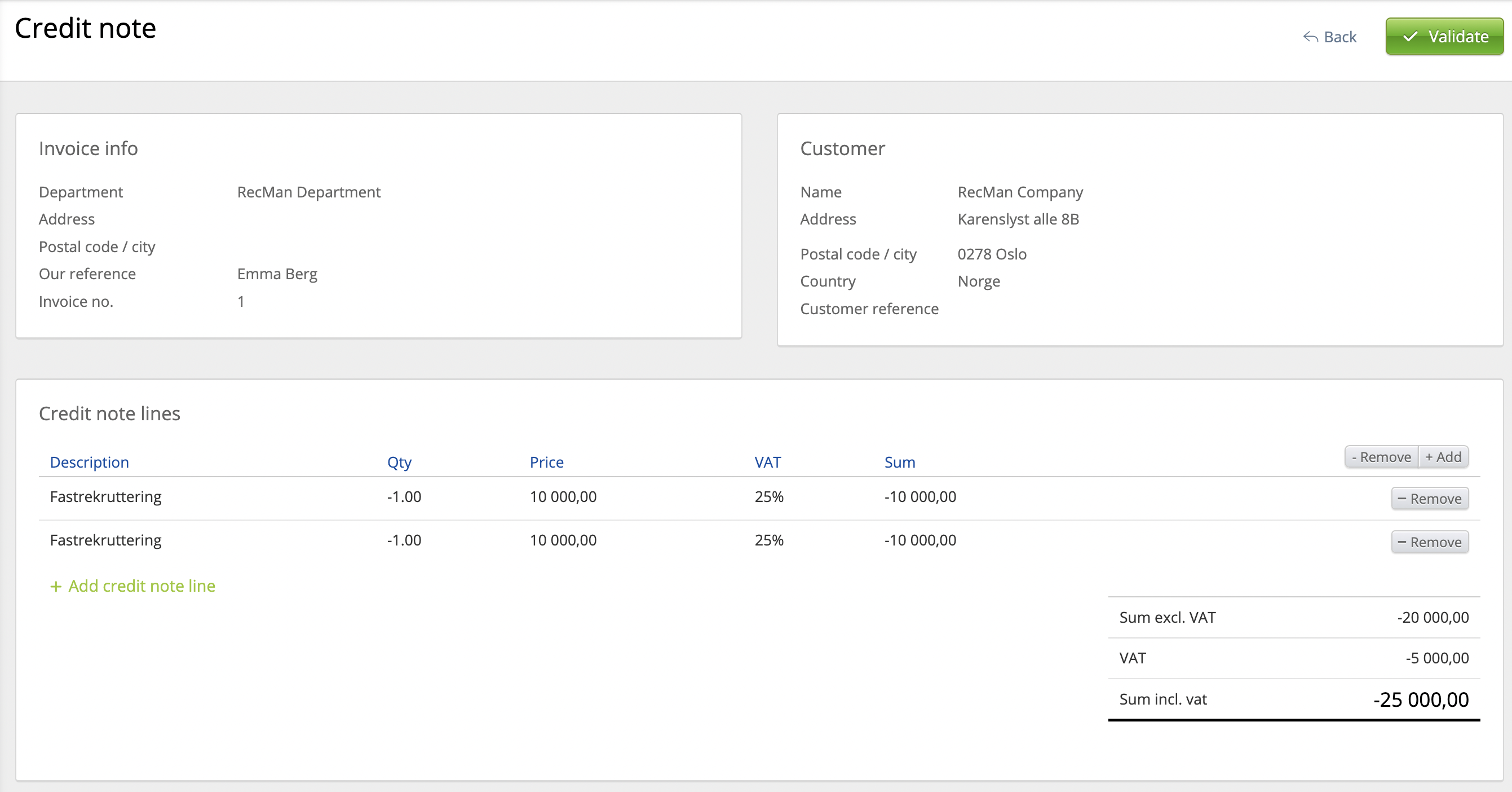The height and width of the screenshot is (792, 1512).
Task: Click the Qty column header
Action: [399, 462]
